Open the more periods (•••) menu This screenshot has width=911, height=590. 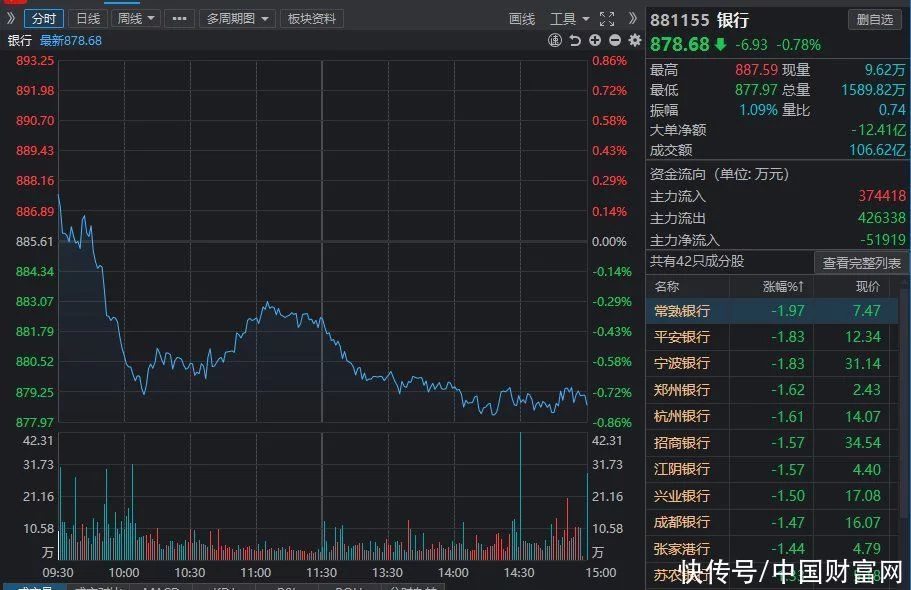tap(180, 19)
